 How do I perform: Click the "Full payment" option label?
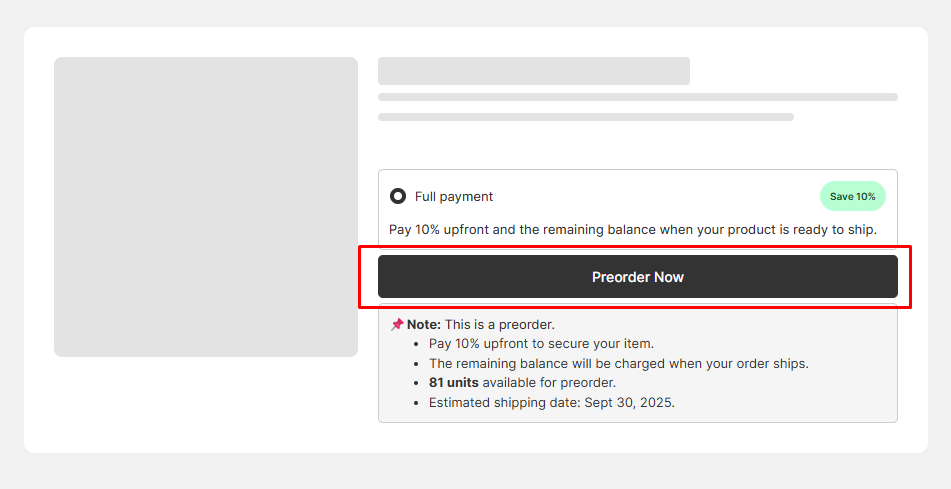tap(454, 197)
